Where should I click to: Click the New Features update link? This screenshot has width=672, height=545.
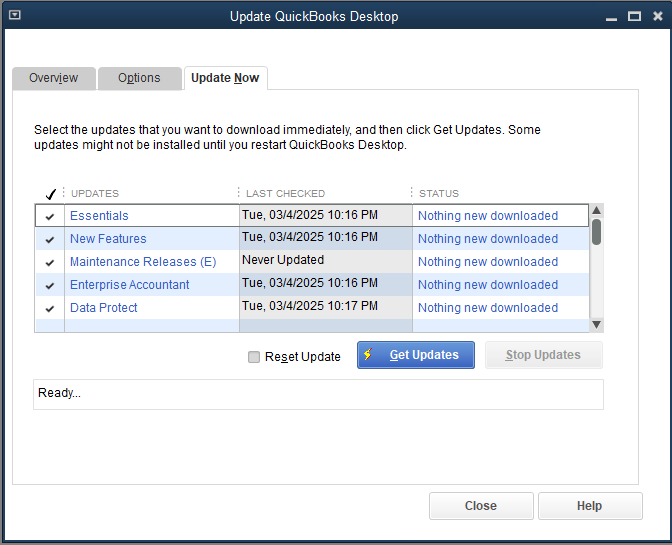tap(108, 239)
